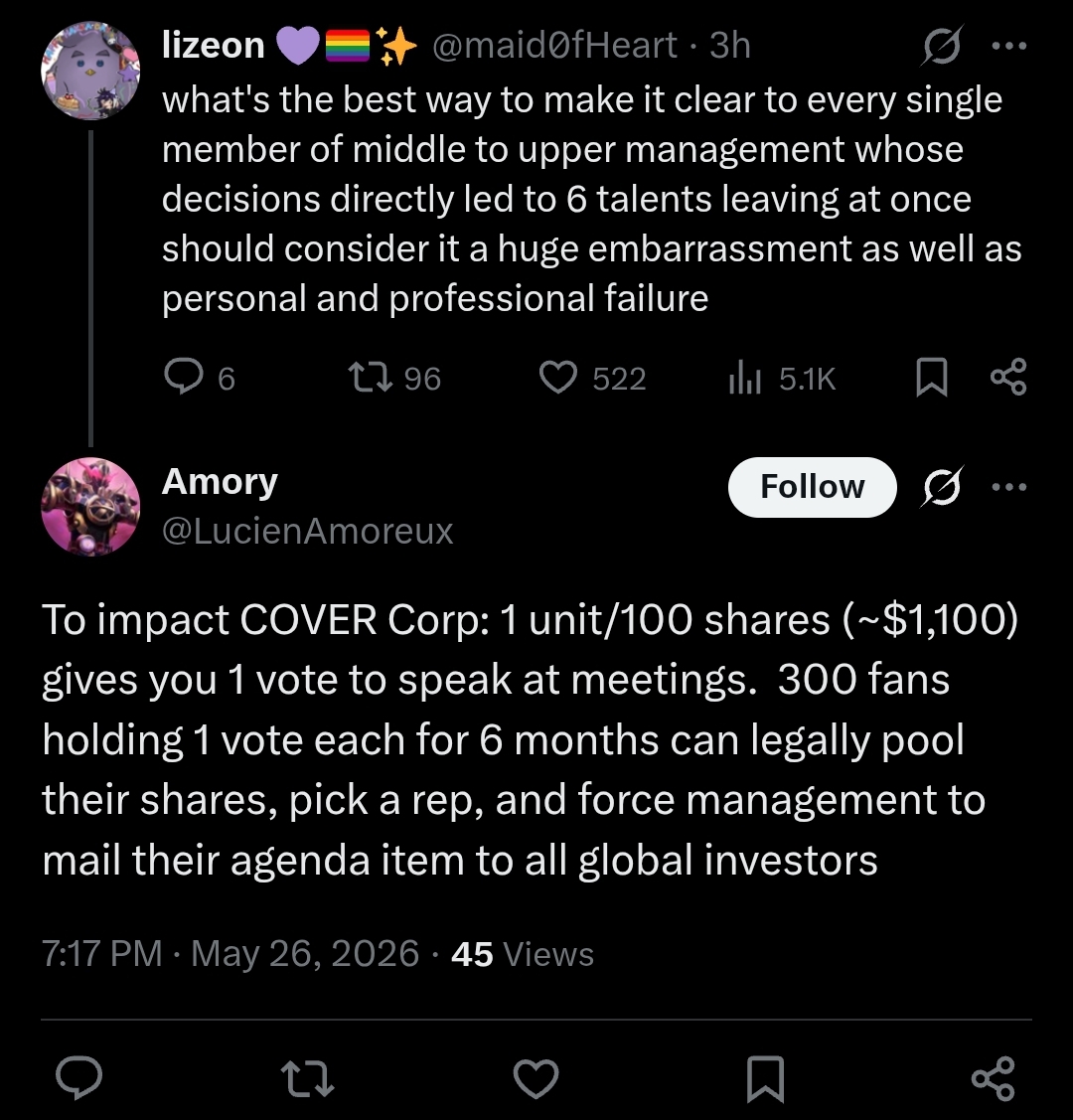Open Grok icon next to Follow button

point(943,487)
